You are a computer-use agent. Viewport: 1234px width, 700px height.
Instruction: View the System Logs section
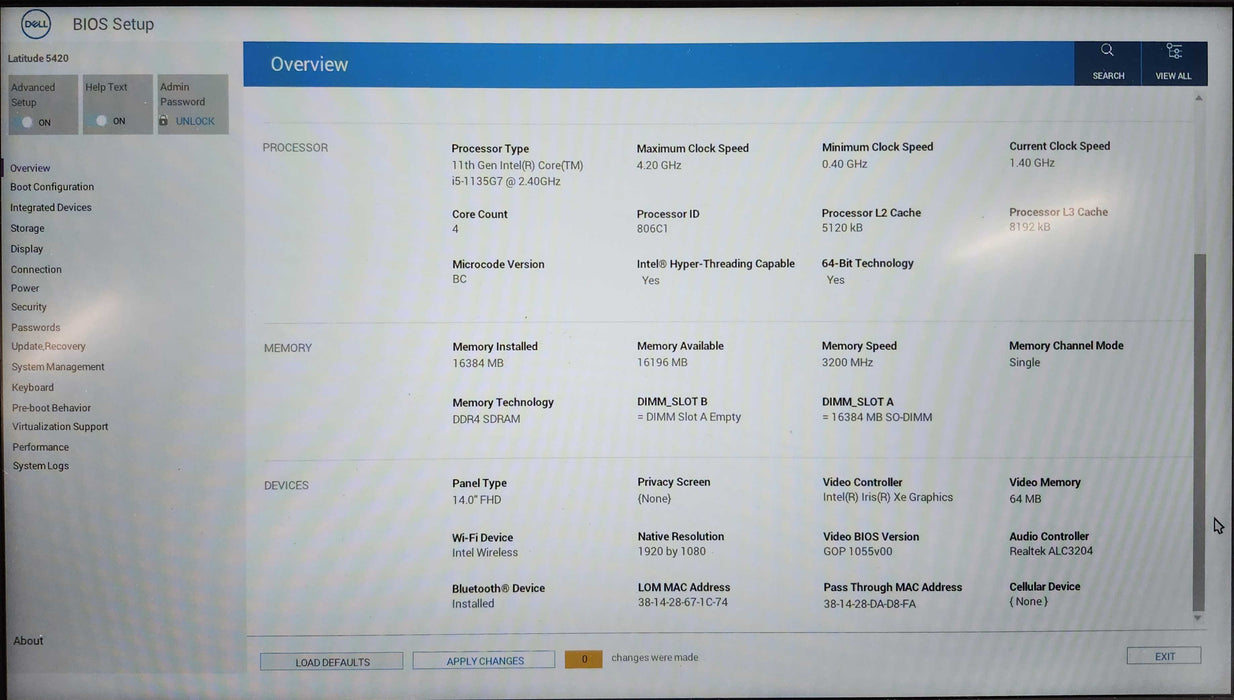point(41,465)
